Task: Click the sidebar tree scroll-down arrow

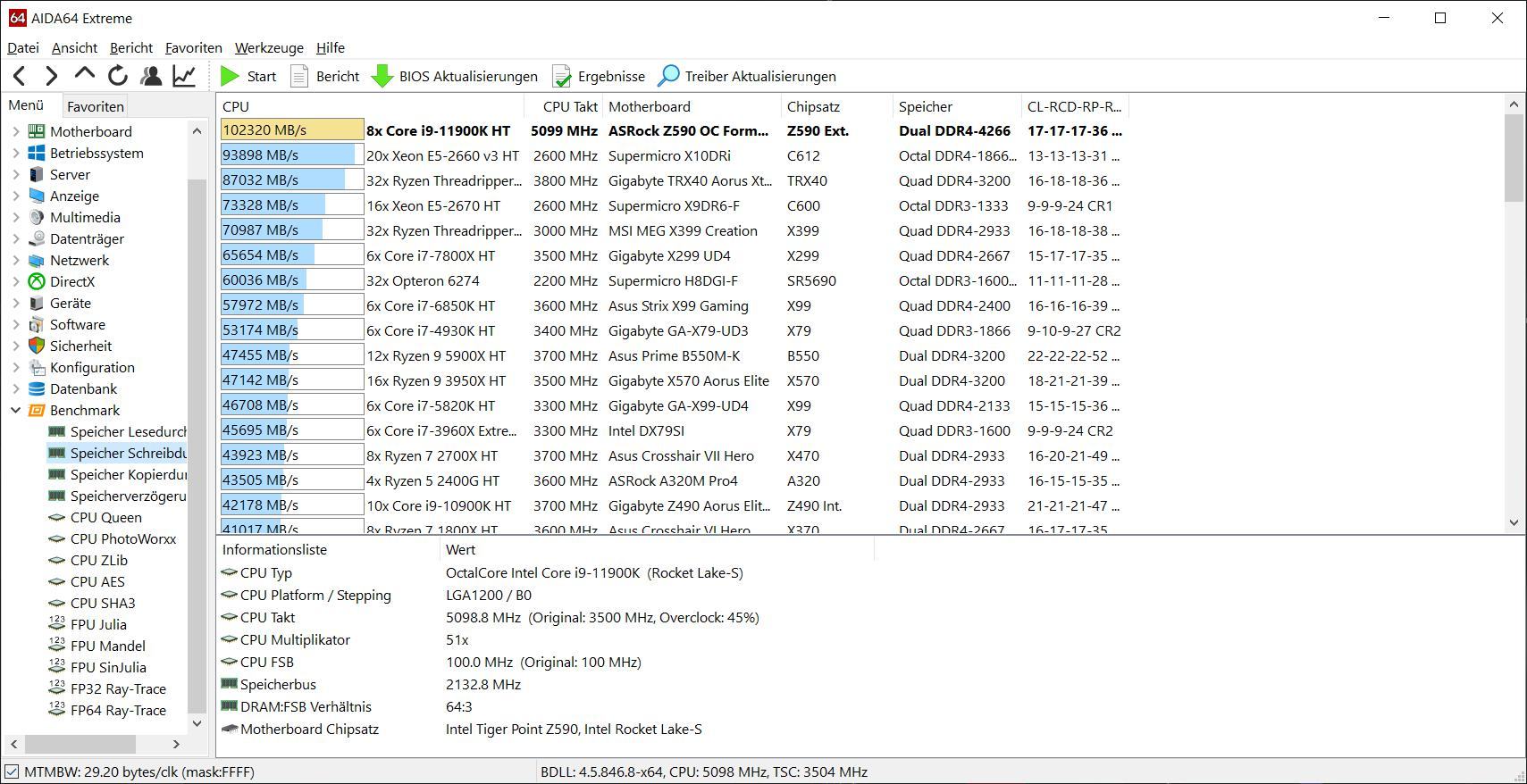Action: (197, 723)
